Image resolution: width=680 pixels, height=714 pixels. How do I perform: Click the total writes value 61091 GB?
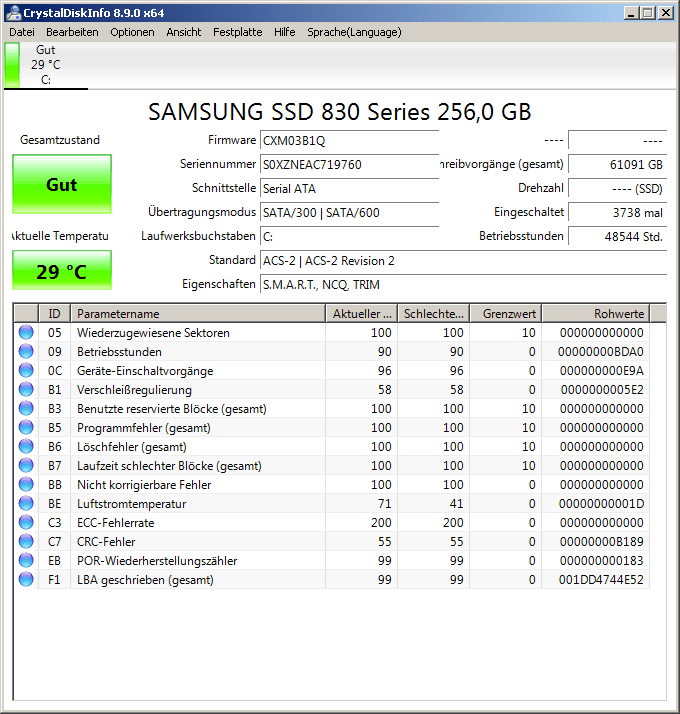pyautogui.click(x=617, y=164)
